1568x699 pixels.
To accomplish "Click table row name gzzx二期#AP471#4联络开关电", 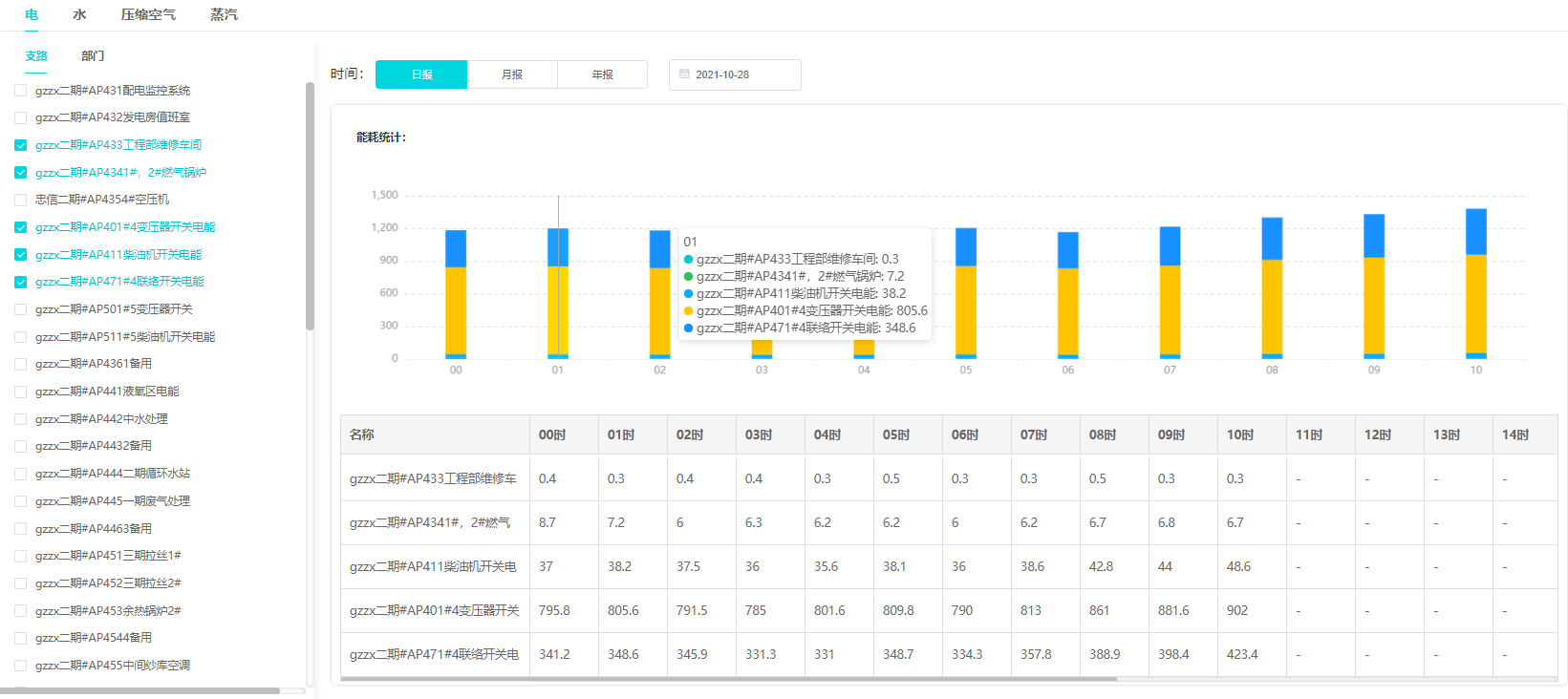I will coord(435,654).
